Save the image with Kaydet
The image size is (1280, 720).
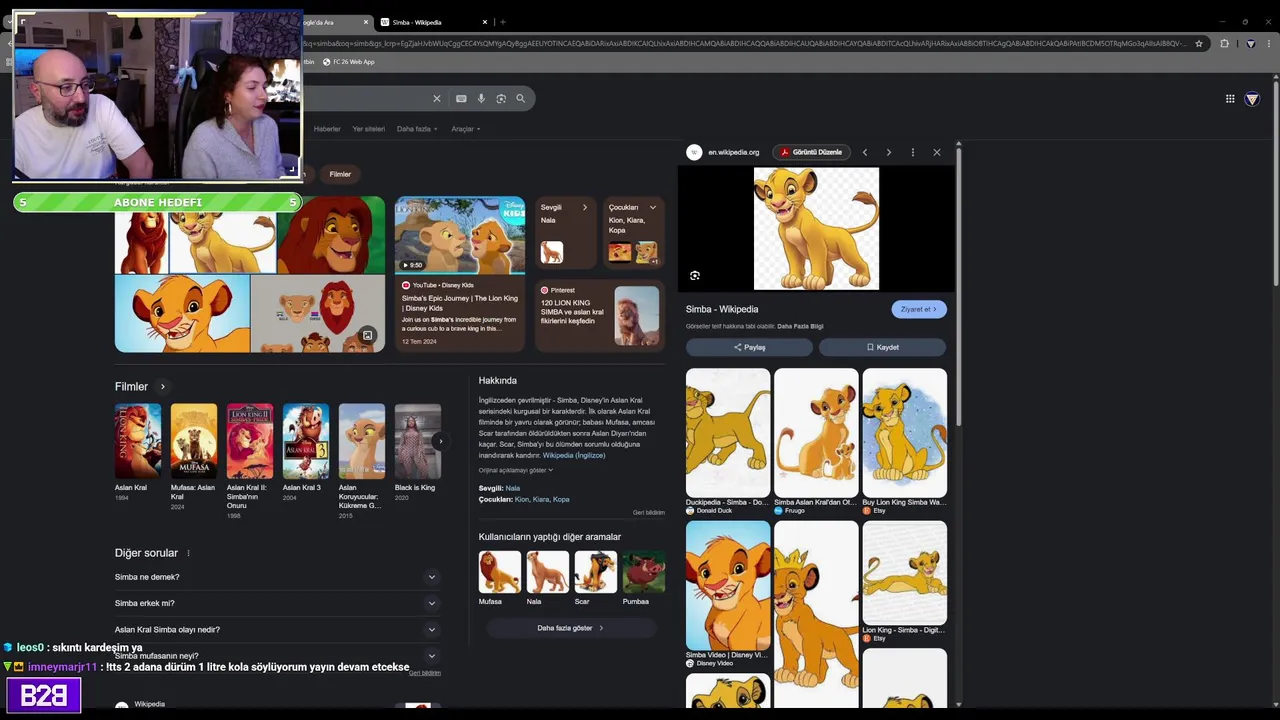pos(882,347)
